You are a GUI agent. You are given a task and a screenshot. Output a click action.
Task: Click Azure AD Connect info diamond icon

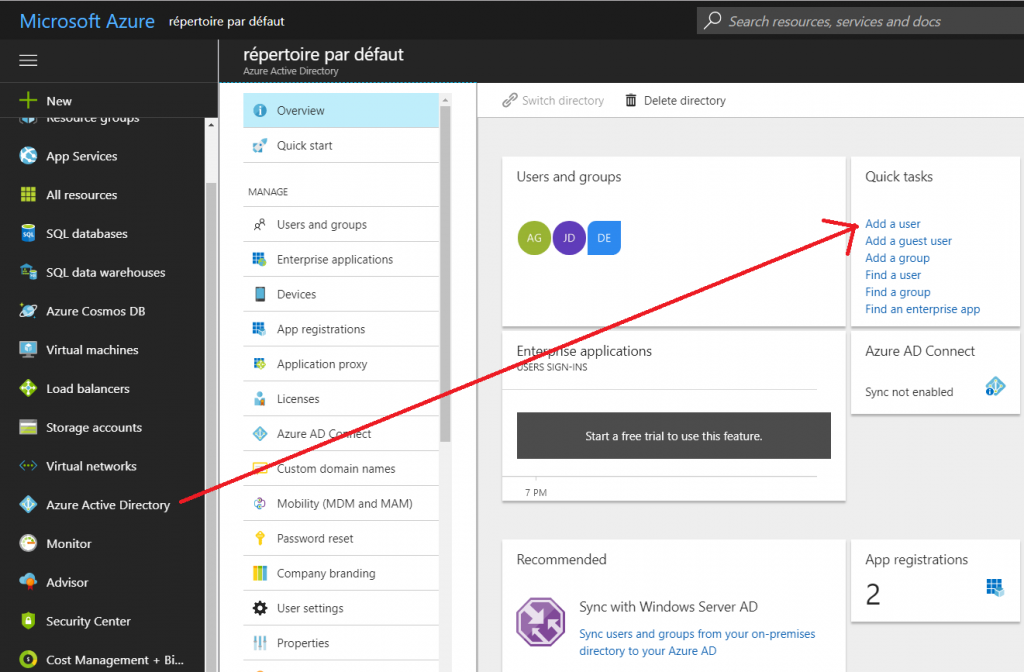pos(995,387)
